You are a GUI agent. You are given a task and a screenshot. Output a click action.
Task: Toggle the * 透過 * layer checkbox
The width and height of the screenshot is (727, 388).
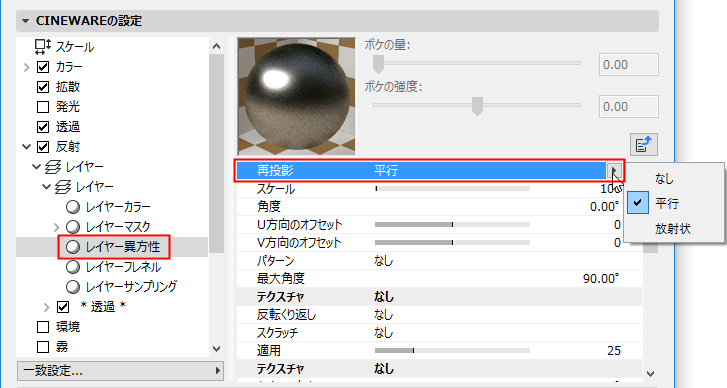[x=63, y=307]
